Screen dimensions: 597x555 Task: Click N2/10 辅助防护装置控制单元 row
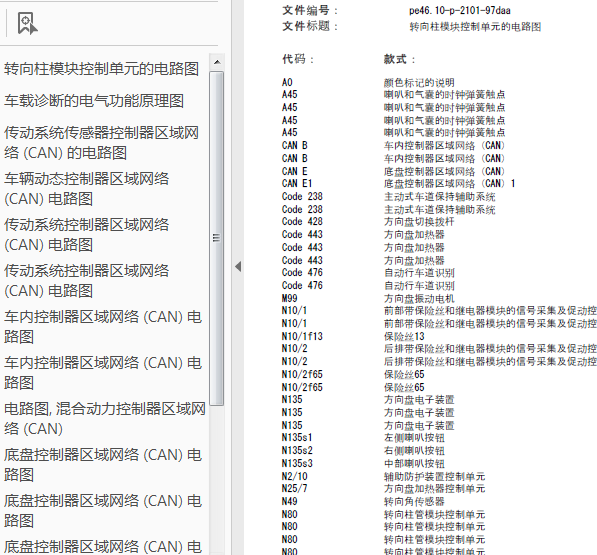pyautogui.click(x=383, y=476)
